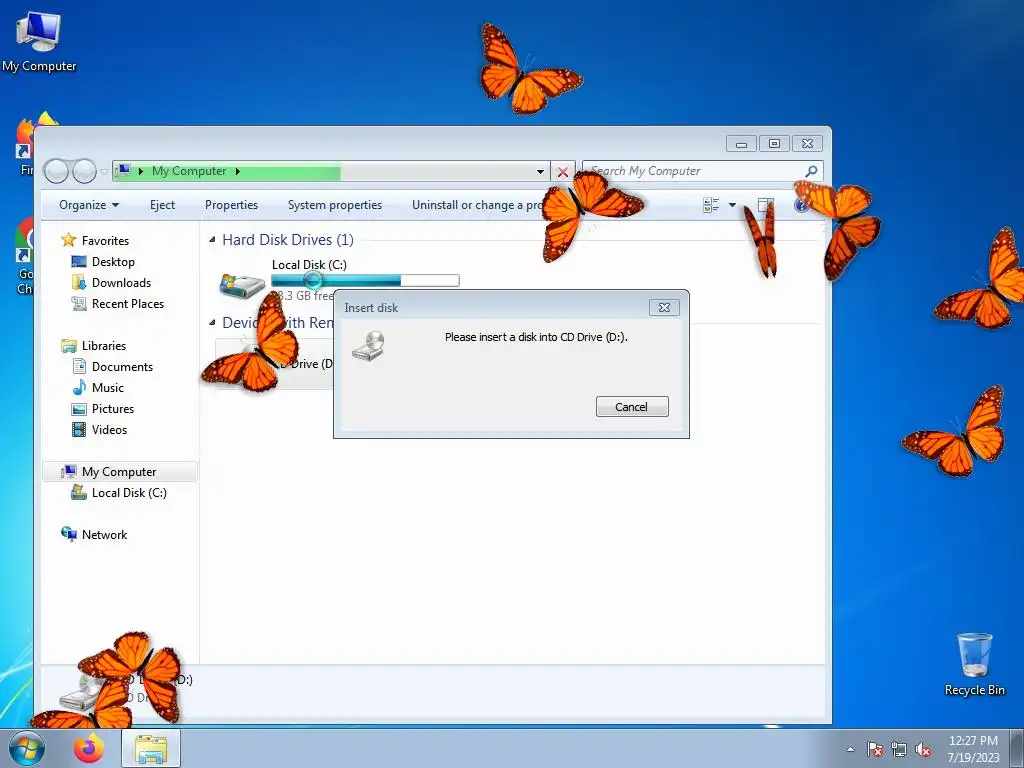Click the Forward navigation button

point(84,171)
